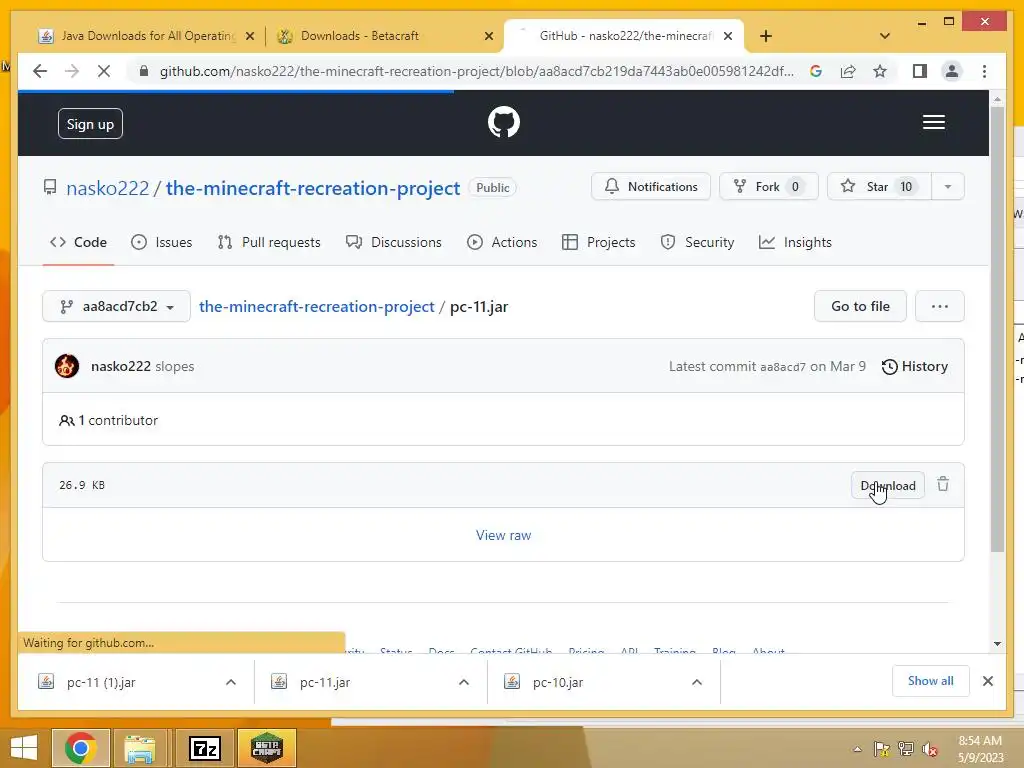Open downloaded pc-11.jar in download bar

click(325, 682)
